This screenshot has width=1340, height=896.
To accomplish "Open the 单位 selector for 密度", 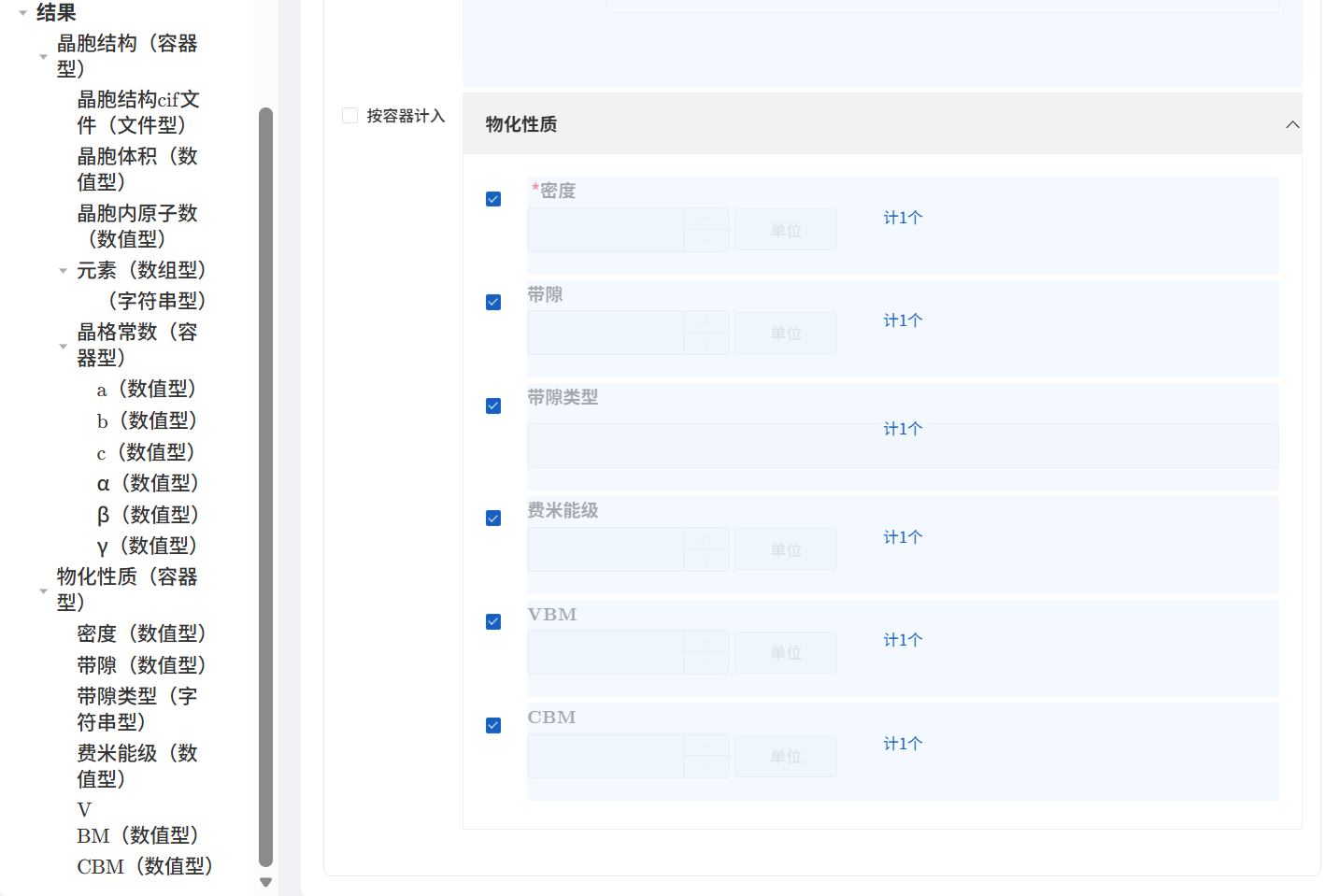I will [x=785, y=229].
